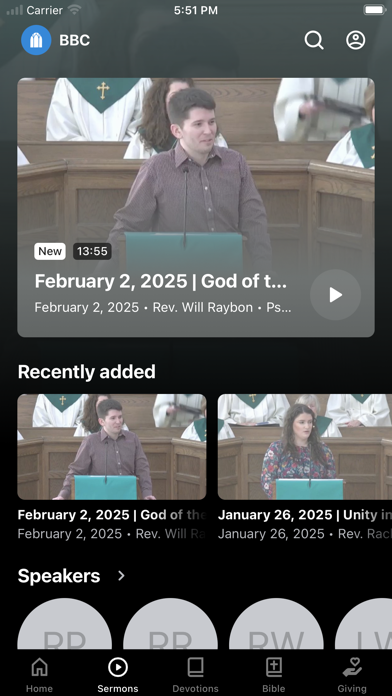Select title 'February 2, 2025 | God of the' in Recently added

tap(112, 515)
